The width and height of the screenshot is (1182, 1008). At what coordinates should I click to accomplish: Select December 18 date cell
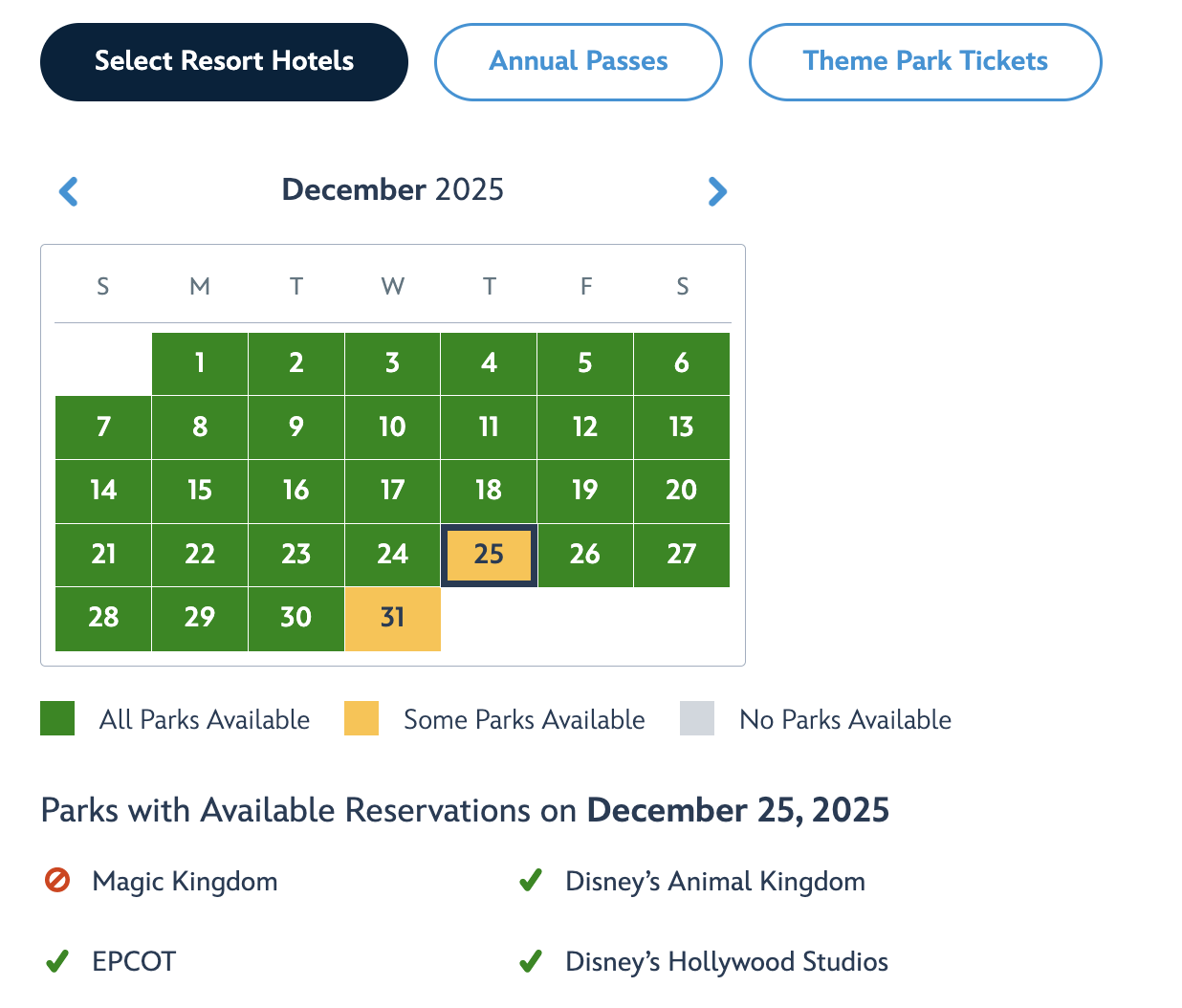coord(489,491)
